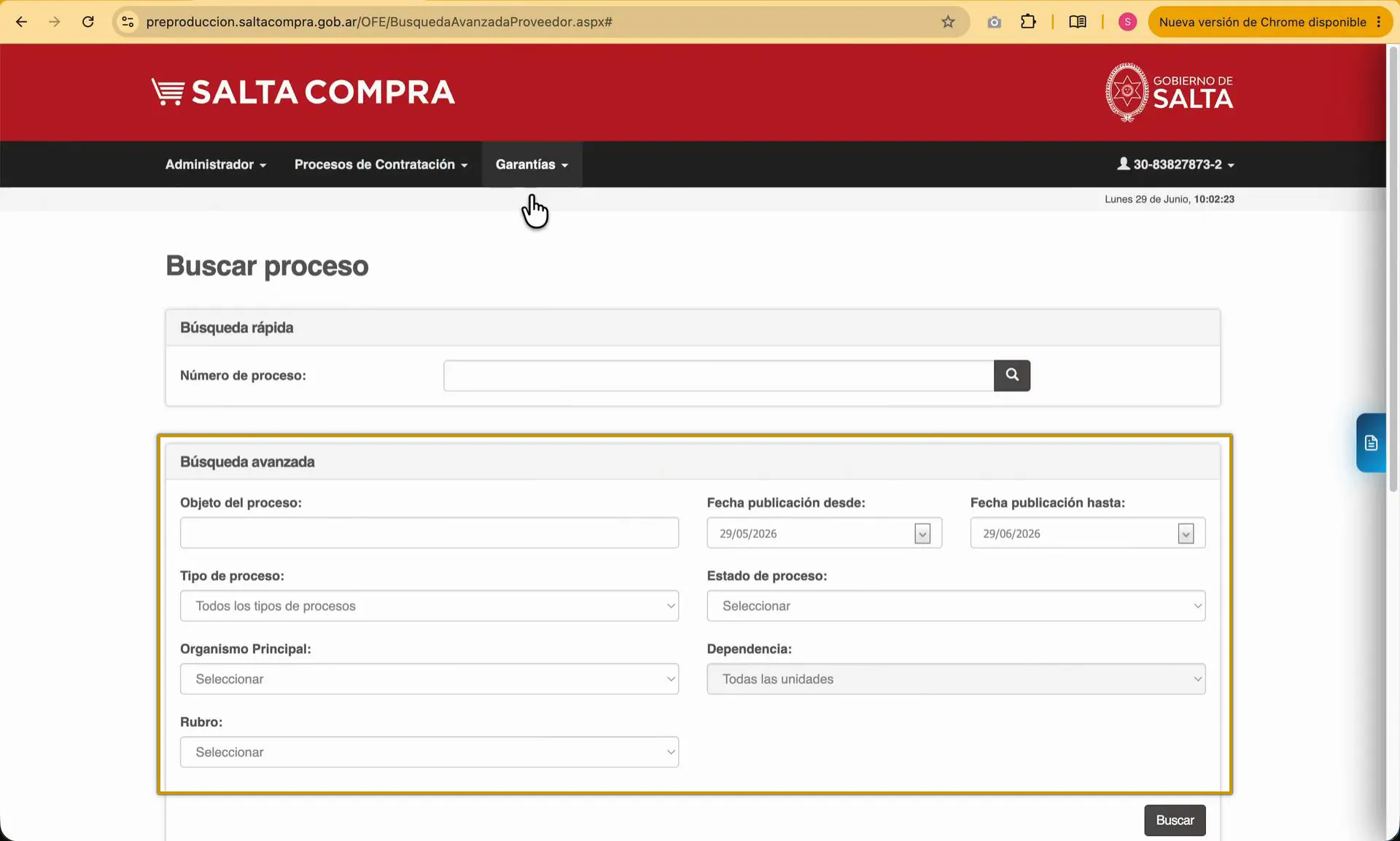Expand Dependencia Todas las unidades dropdown
This screenshot has width=1400, height=841.
pos(956,678)
